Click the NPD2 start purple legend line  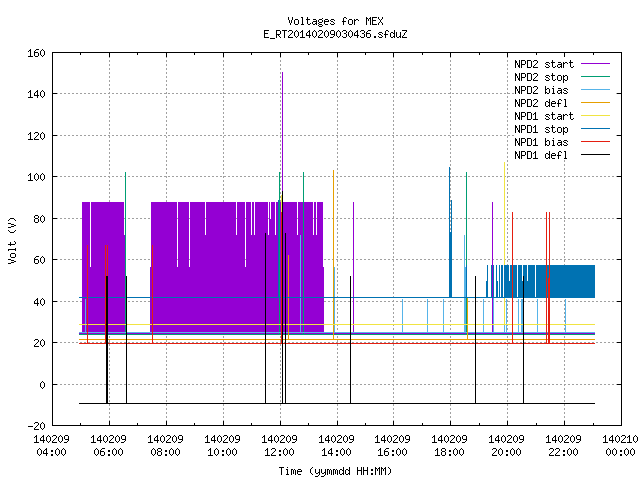[x=595, y=64]
